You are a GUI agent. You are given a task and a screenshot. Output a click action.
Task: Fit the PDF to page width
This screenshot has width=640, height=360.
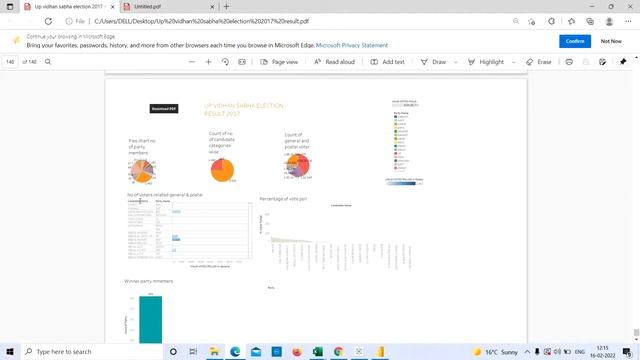[x=242, y=62]
